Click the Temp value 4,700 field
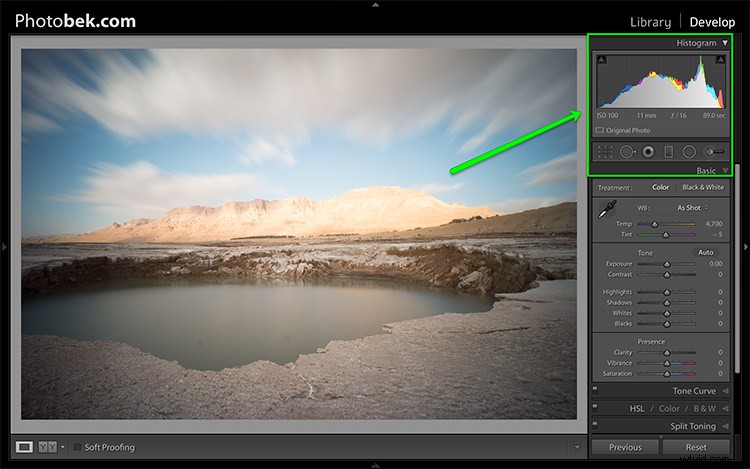 [714, 224]
